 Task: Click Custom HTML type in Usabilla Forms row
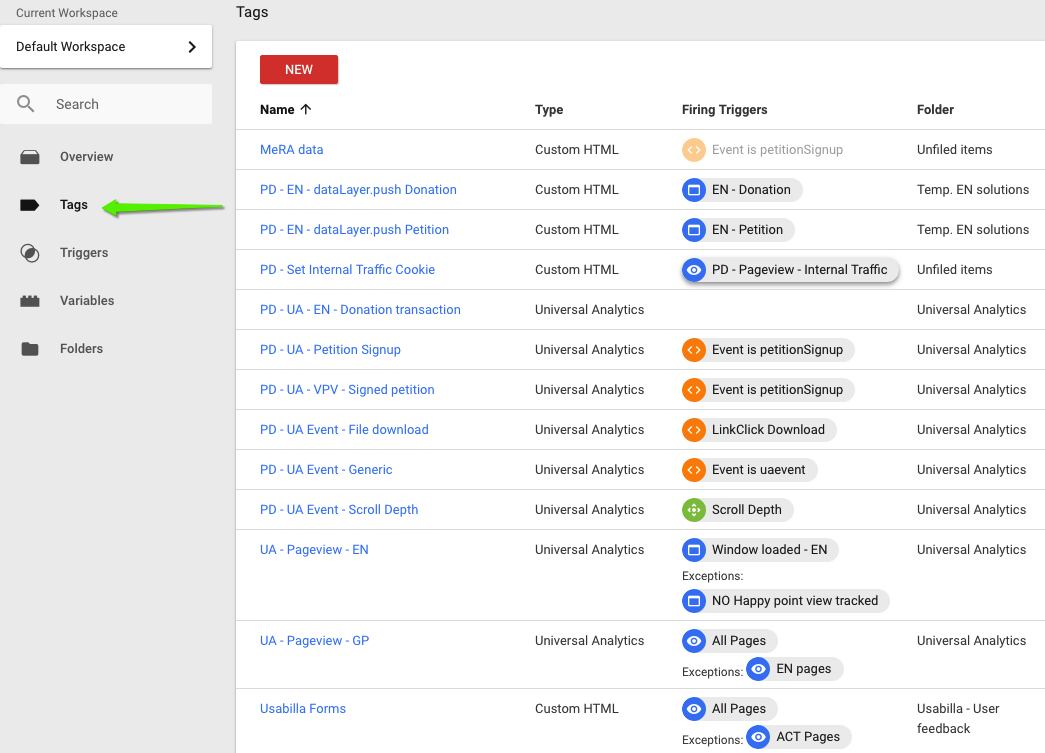[x=576, y=708]
